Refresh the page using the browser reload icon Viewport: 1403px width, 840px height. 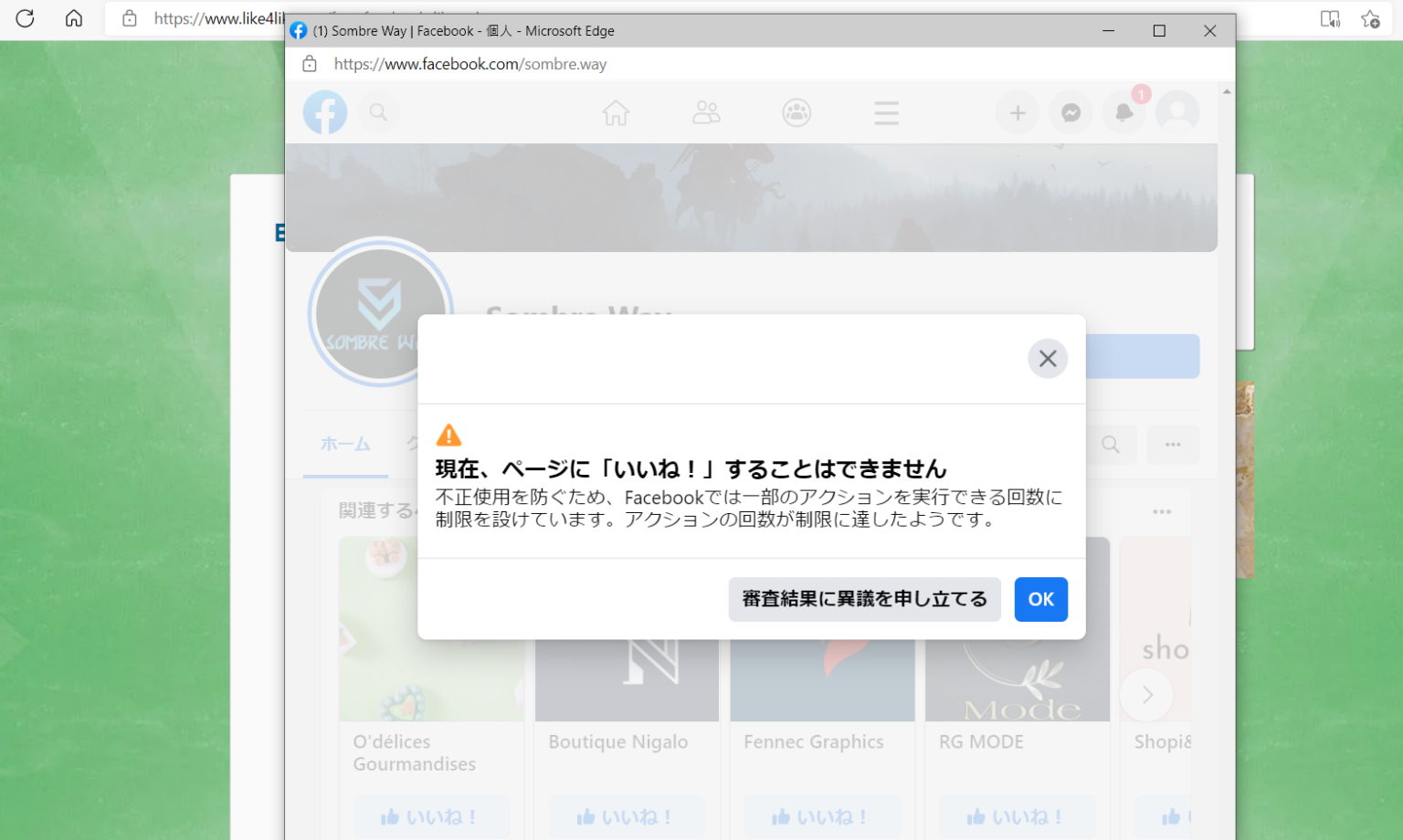pyautogui.click(x=25, y=18)
